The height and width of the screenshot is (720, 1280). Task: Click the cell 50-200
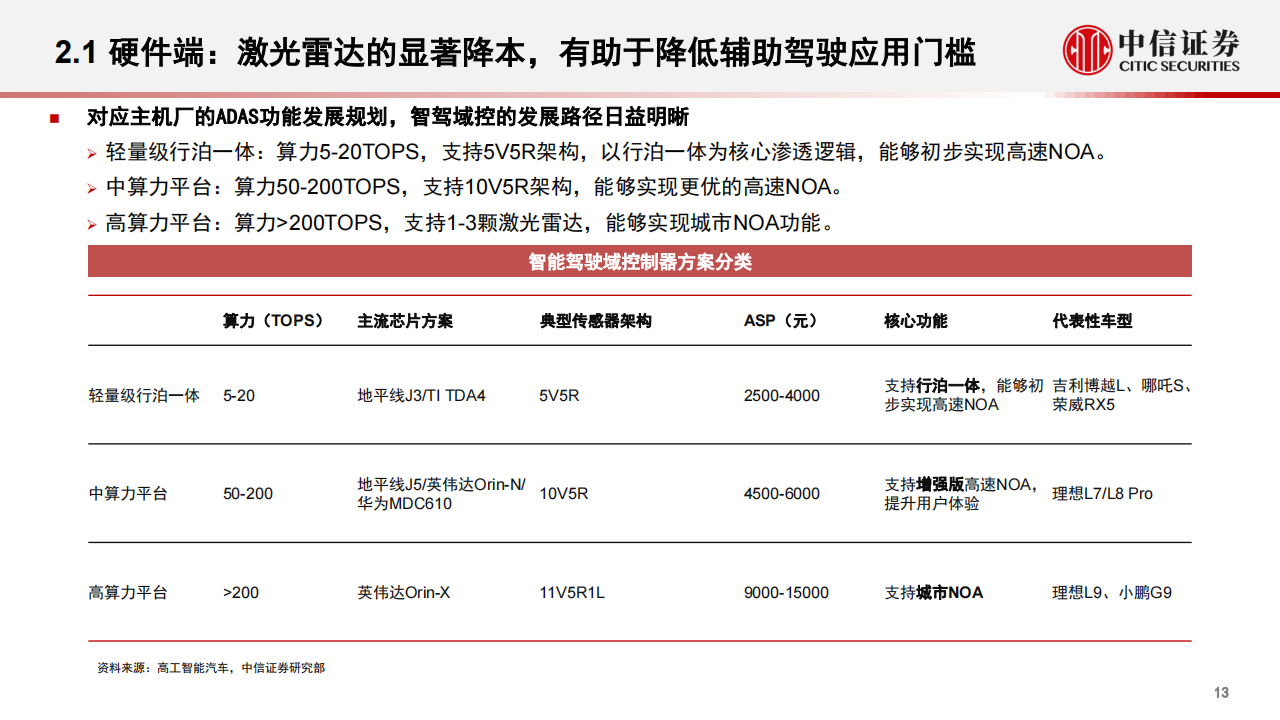[248, 493]
